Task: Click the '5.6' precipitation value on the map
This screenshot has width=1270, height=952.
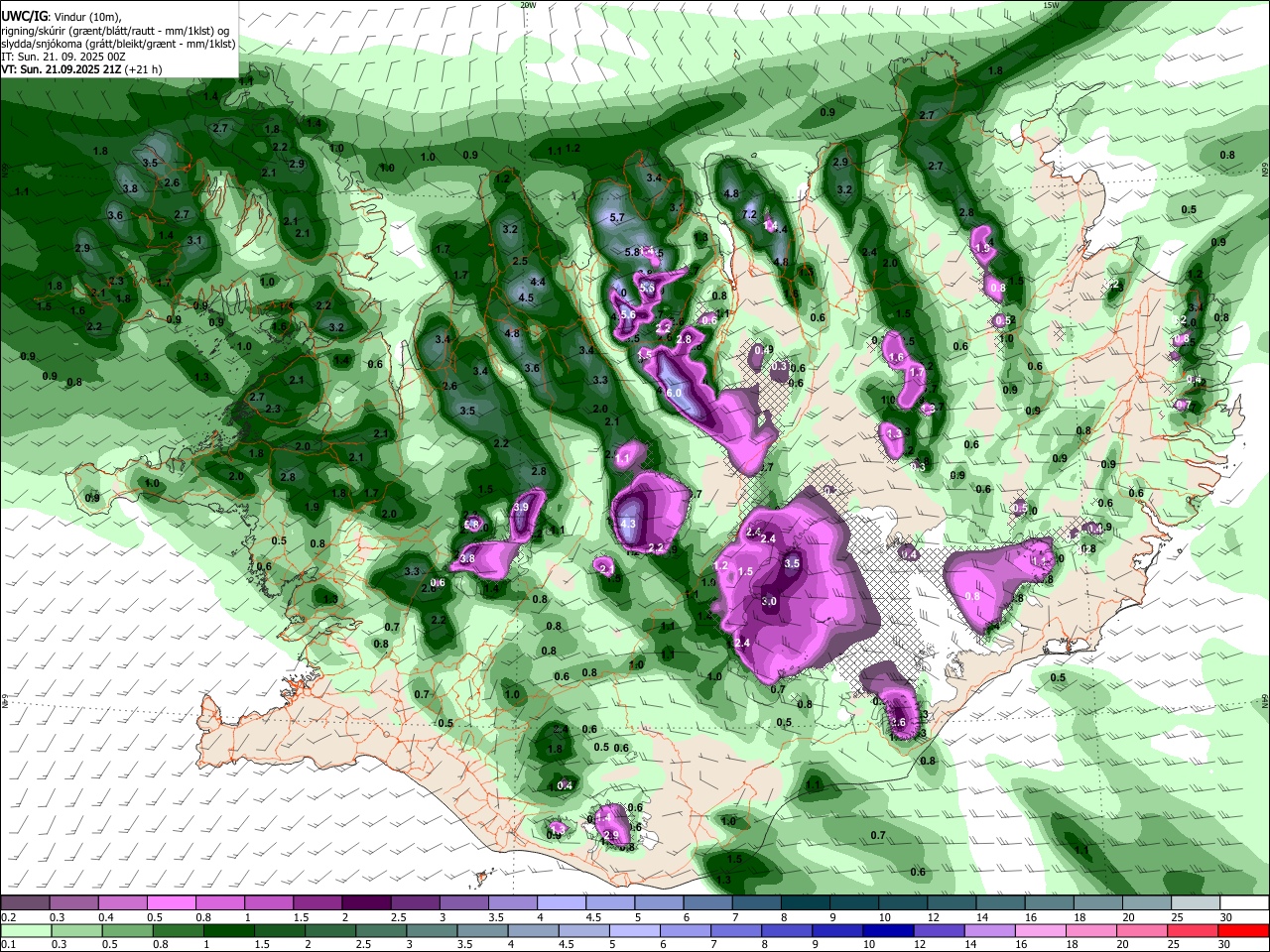Action: 627,314
